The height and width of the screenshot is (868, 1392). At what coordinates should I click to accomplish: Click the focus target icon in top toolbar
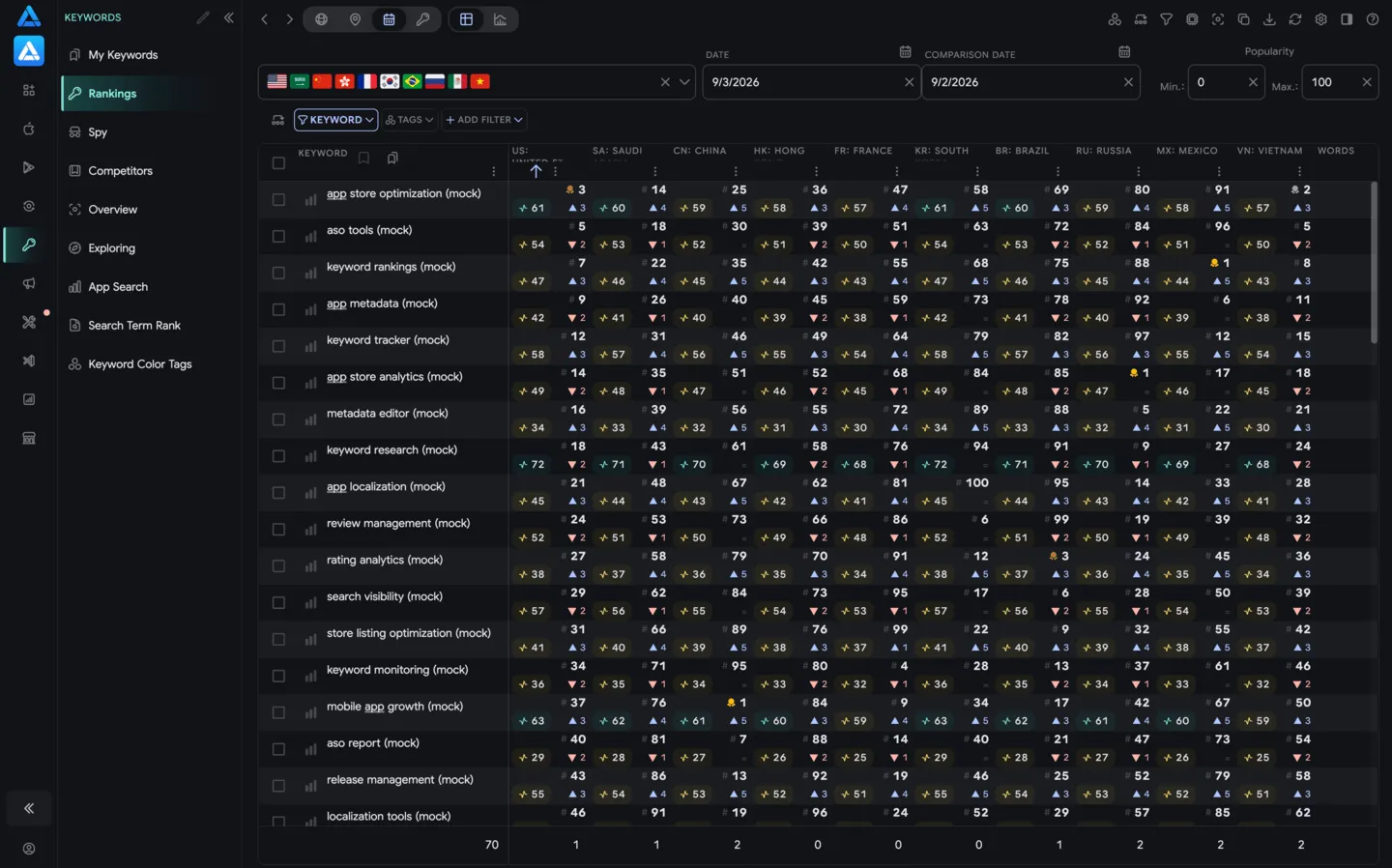[1218, 19]
